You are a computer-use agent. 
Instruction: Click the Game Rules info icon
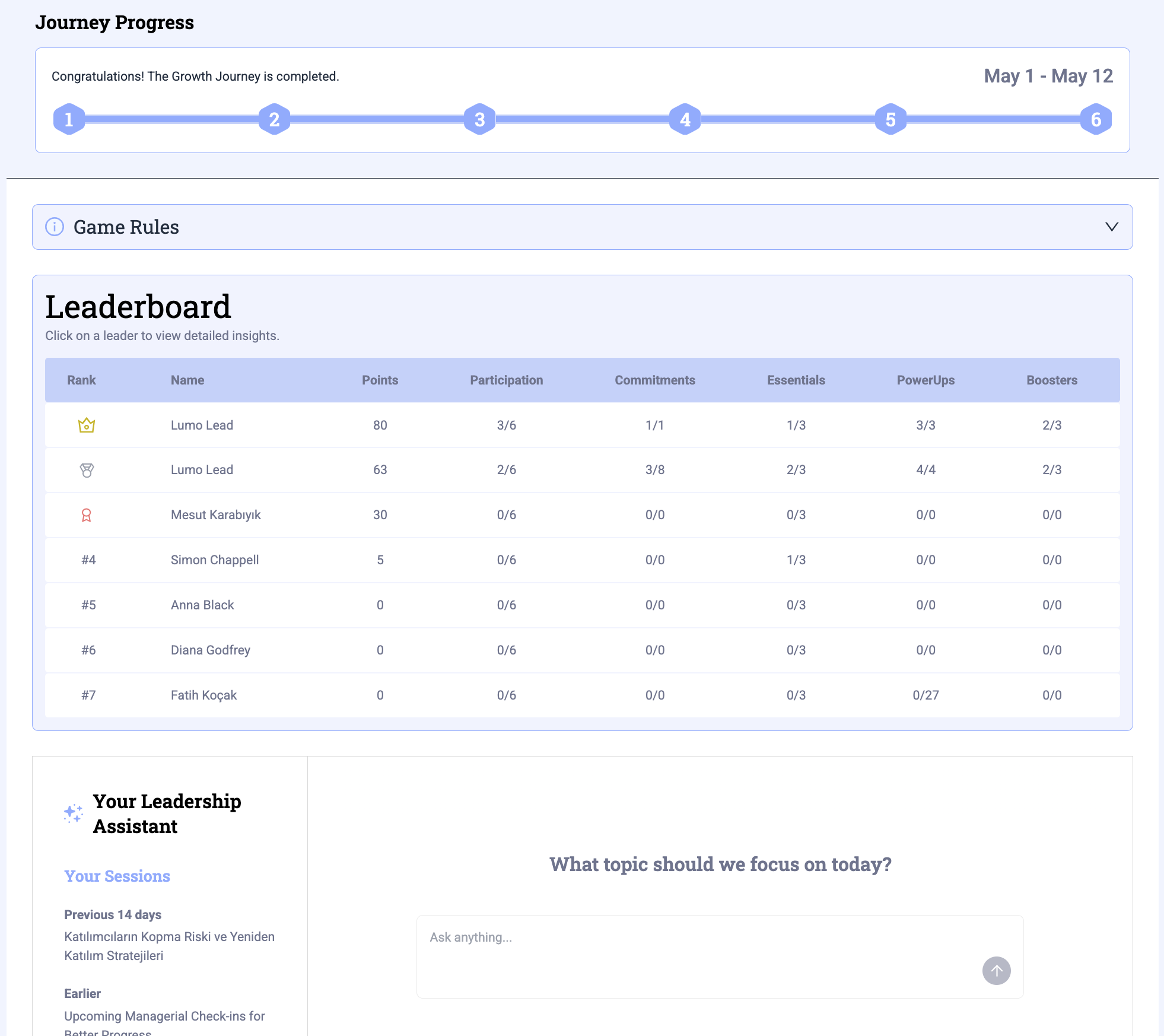click(55, 227)
